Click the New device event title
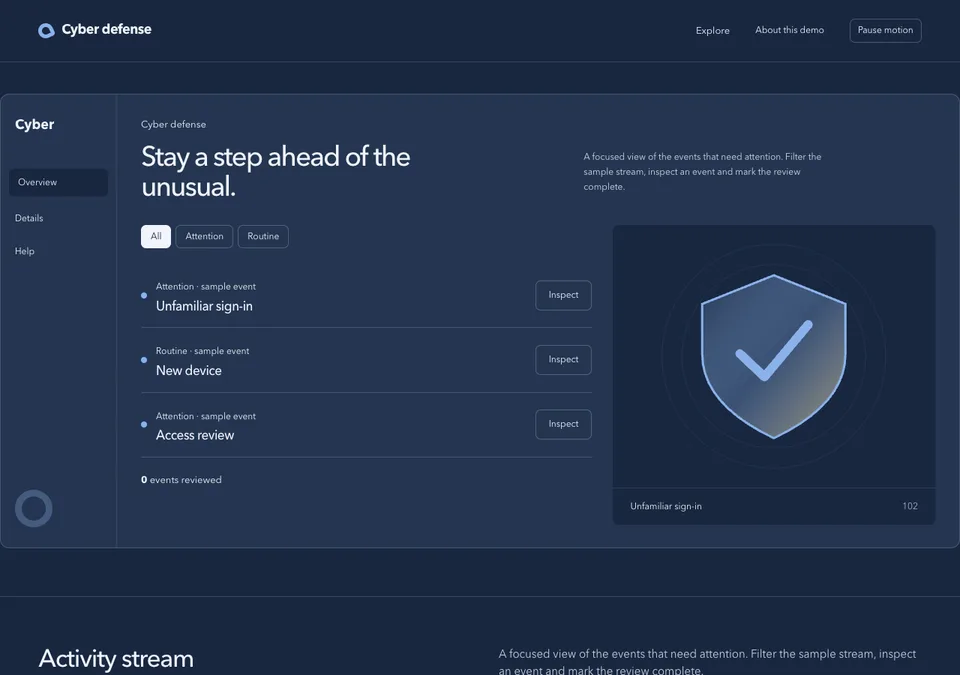 click(189, 371)
